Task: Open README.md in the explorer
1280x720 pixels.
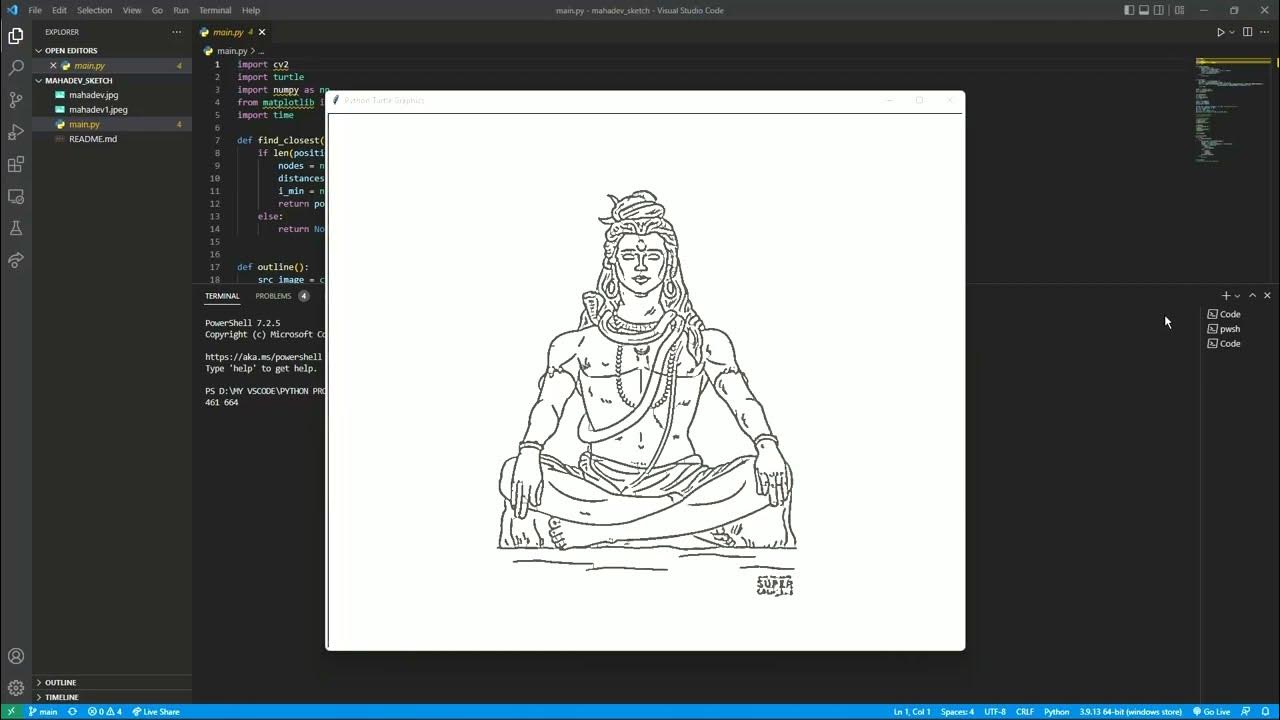Action: (x=93, y=139)
